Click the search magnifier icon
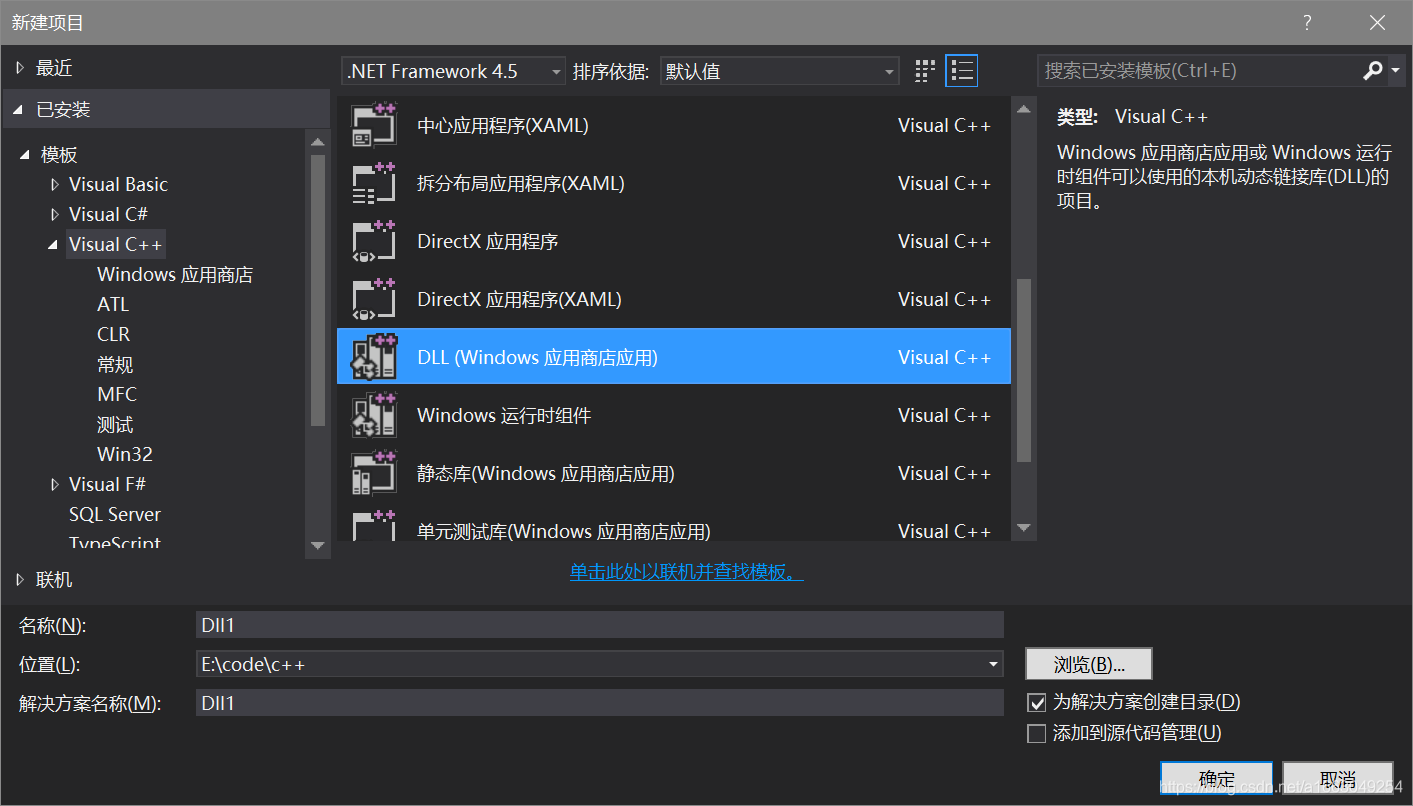1413x806 pixels. click(x=1373, y=71)
